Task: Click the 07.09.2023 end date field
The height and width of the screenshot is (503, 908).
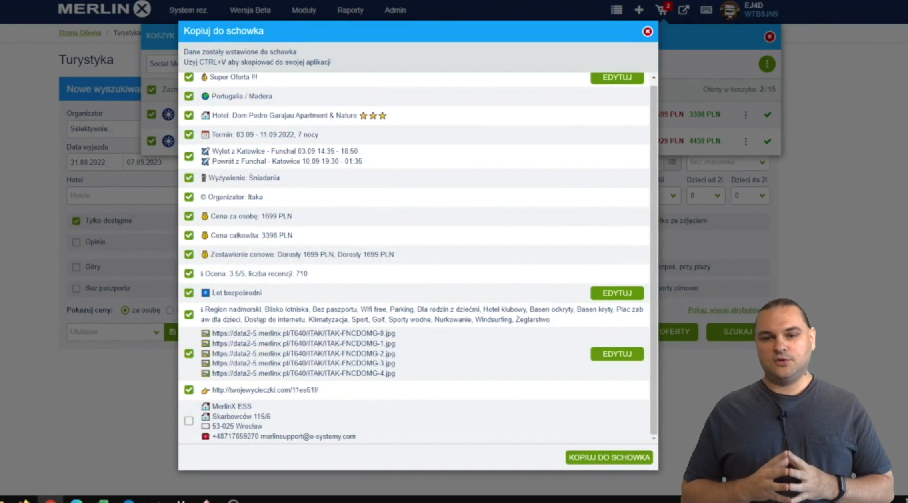Action: 151,162
